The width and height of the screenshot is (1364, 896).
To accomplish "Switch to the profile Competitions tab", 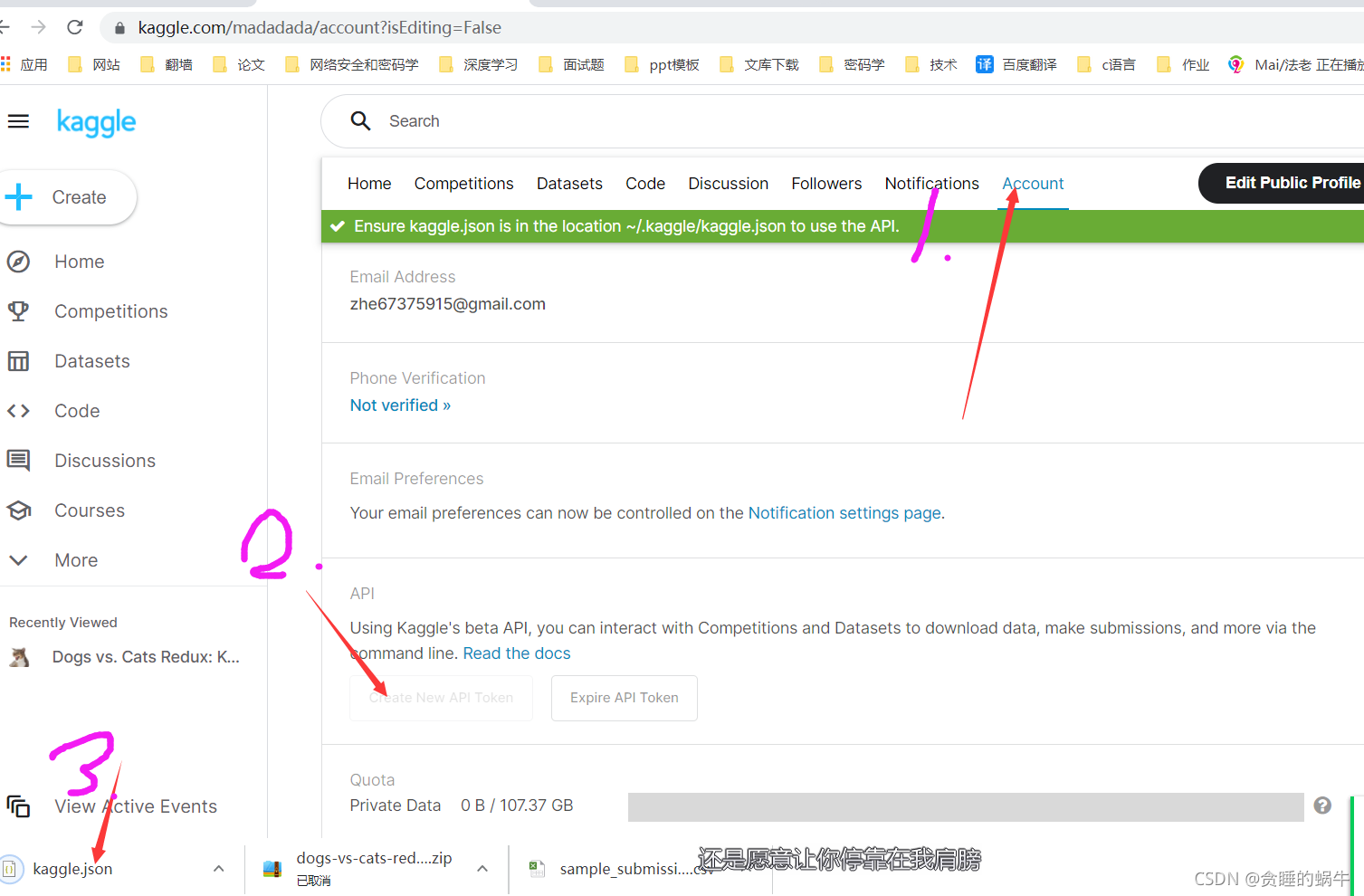I will pos(463,184).
